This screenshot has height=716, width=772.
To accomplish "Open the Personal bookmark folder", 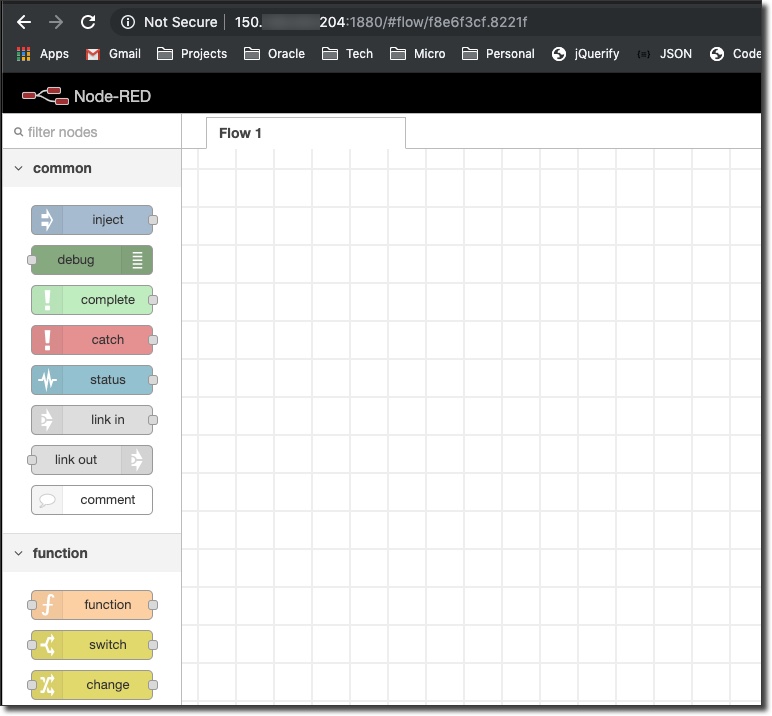I will [x=498, y=54].
